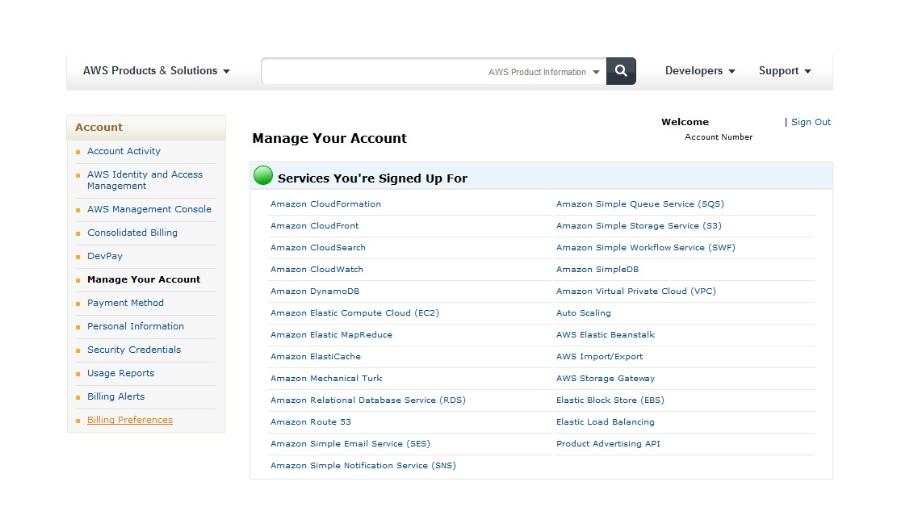
Task: Open Product Advertising API link
Action: [608, 444]
